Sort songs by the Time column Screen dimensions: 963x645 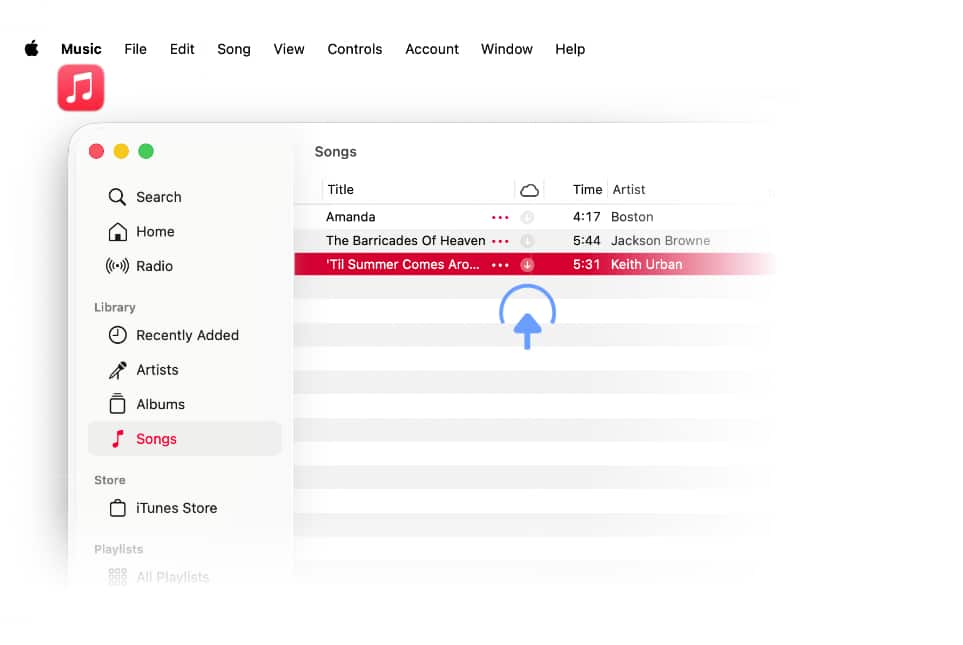[x=587, y=190]
